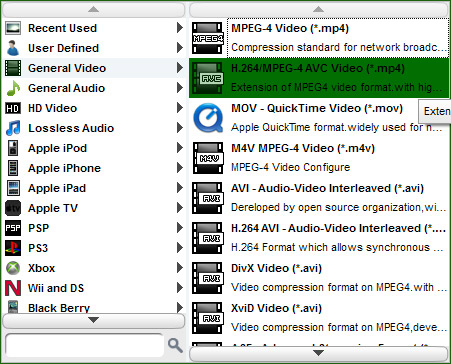Viewport: 451px width, 364px height.
Task: Click the AVI icon for H.264 AVI
Action: click(x=208, y=238)
